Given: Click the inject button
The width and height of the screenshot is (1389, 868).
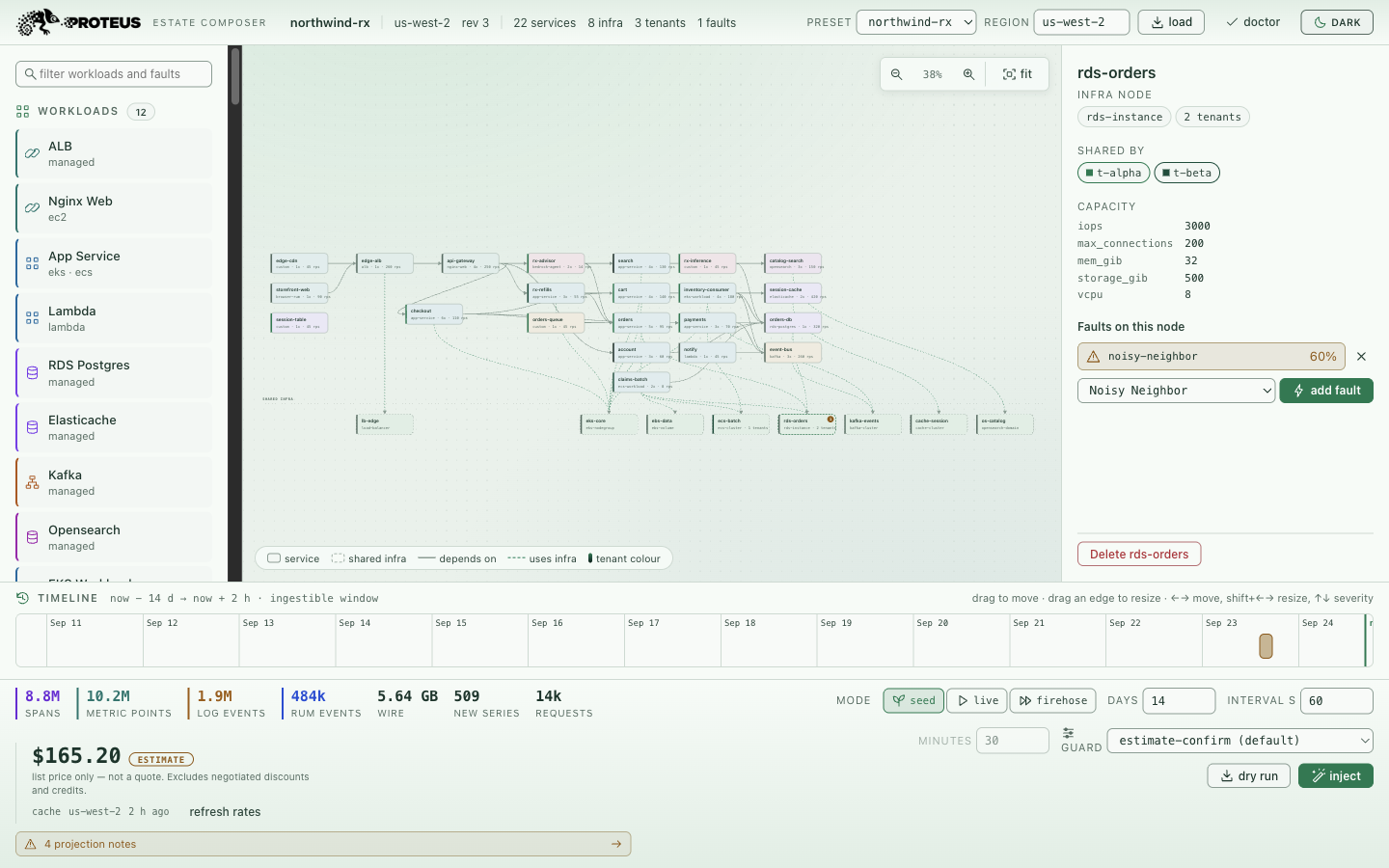Looking at the screenshot, I should (1336, 776).
